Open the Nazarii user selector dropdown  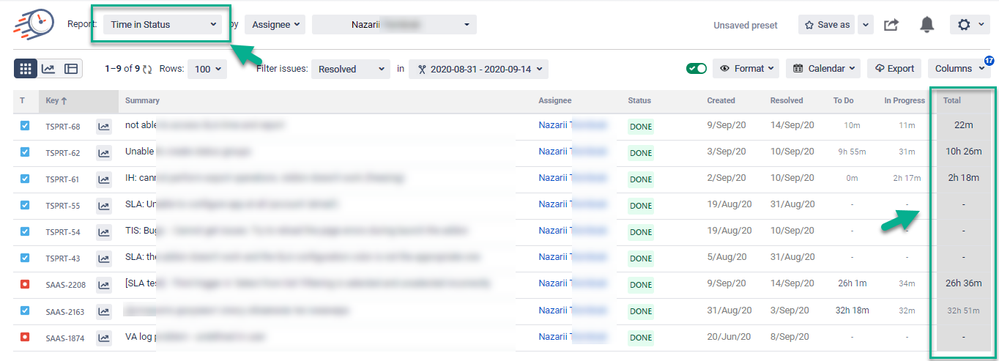point(394,25)
